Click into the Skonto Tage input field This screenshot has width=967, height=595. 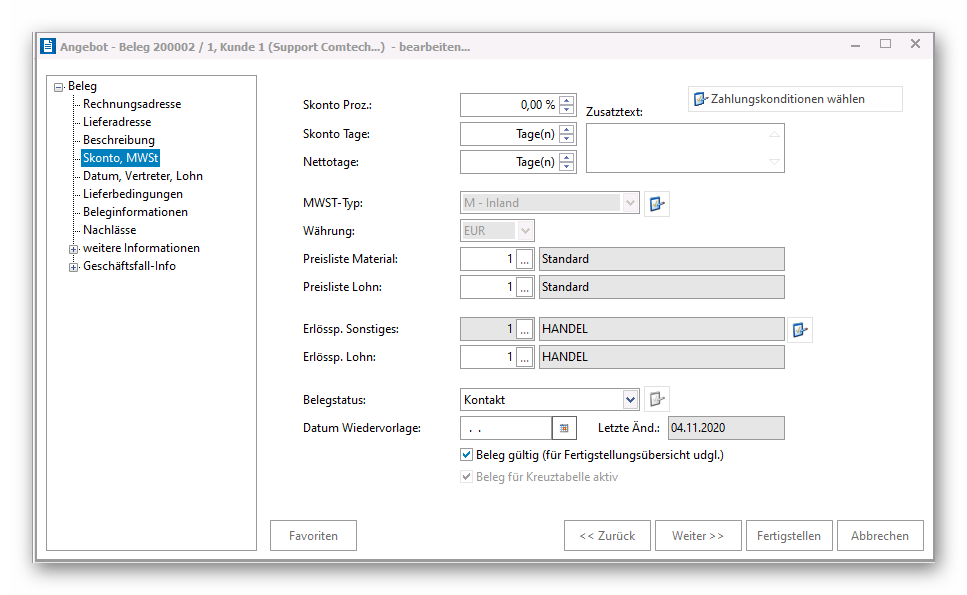[508, 134]
